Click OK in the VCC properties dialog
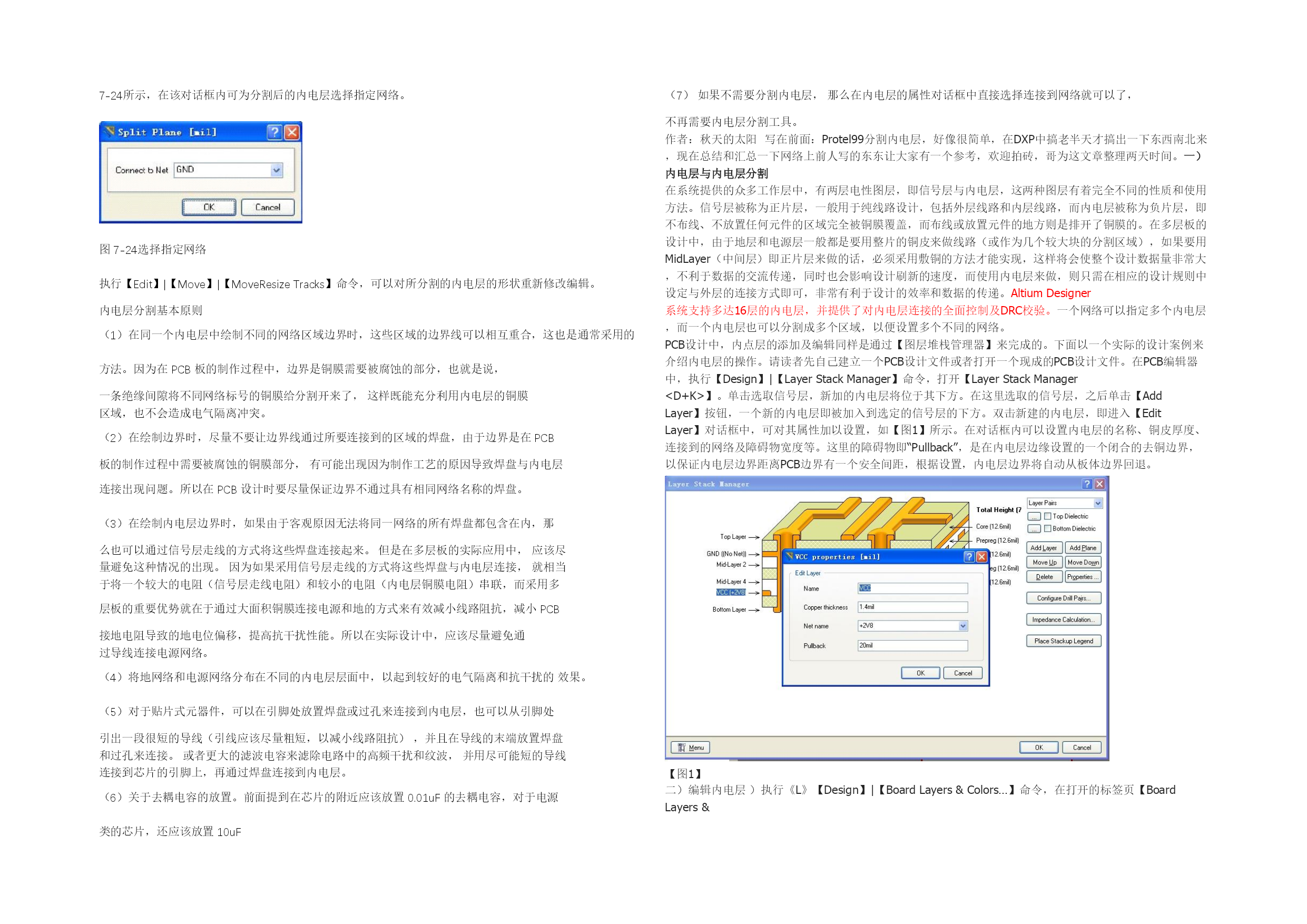Screen dimensions: 1307x924 tap(920, 673)
